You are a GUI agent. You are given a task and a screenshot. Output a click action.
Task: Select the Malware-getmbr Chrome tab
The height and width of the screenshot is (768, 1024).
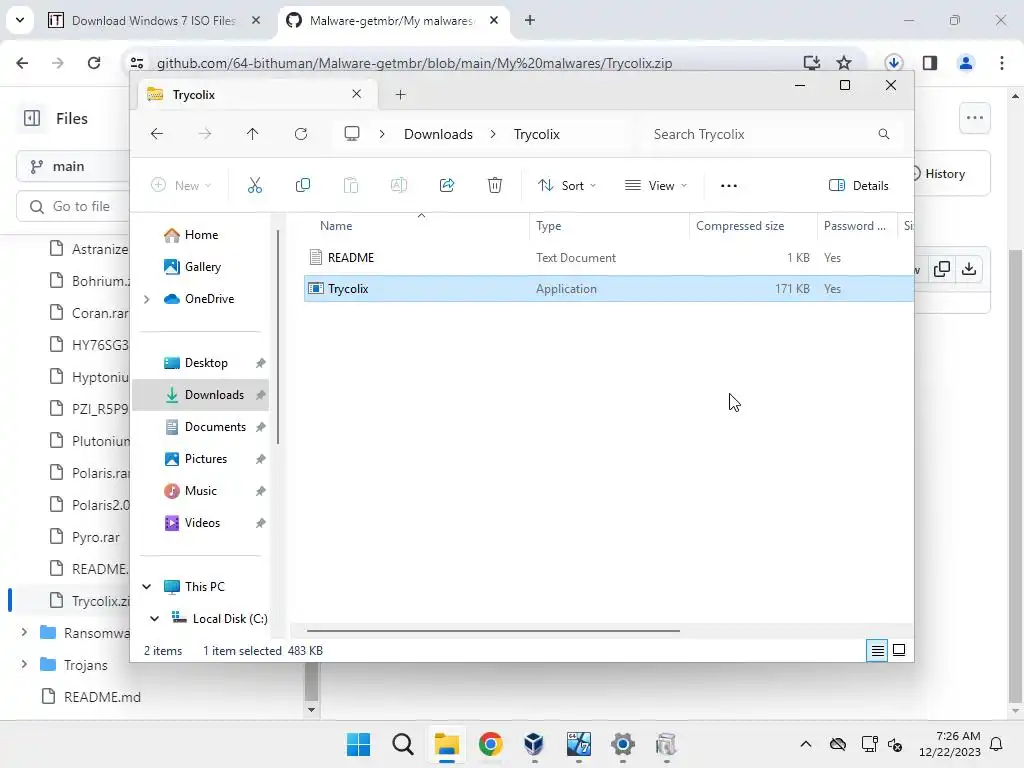[x=393, y=20]
